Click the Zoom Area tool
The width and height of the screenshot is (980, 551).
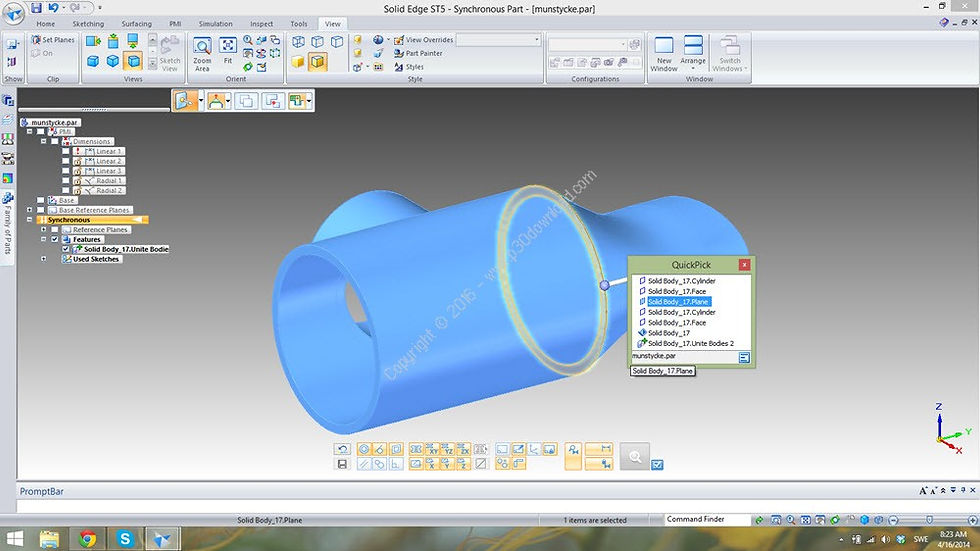coord(202,54)
